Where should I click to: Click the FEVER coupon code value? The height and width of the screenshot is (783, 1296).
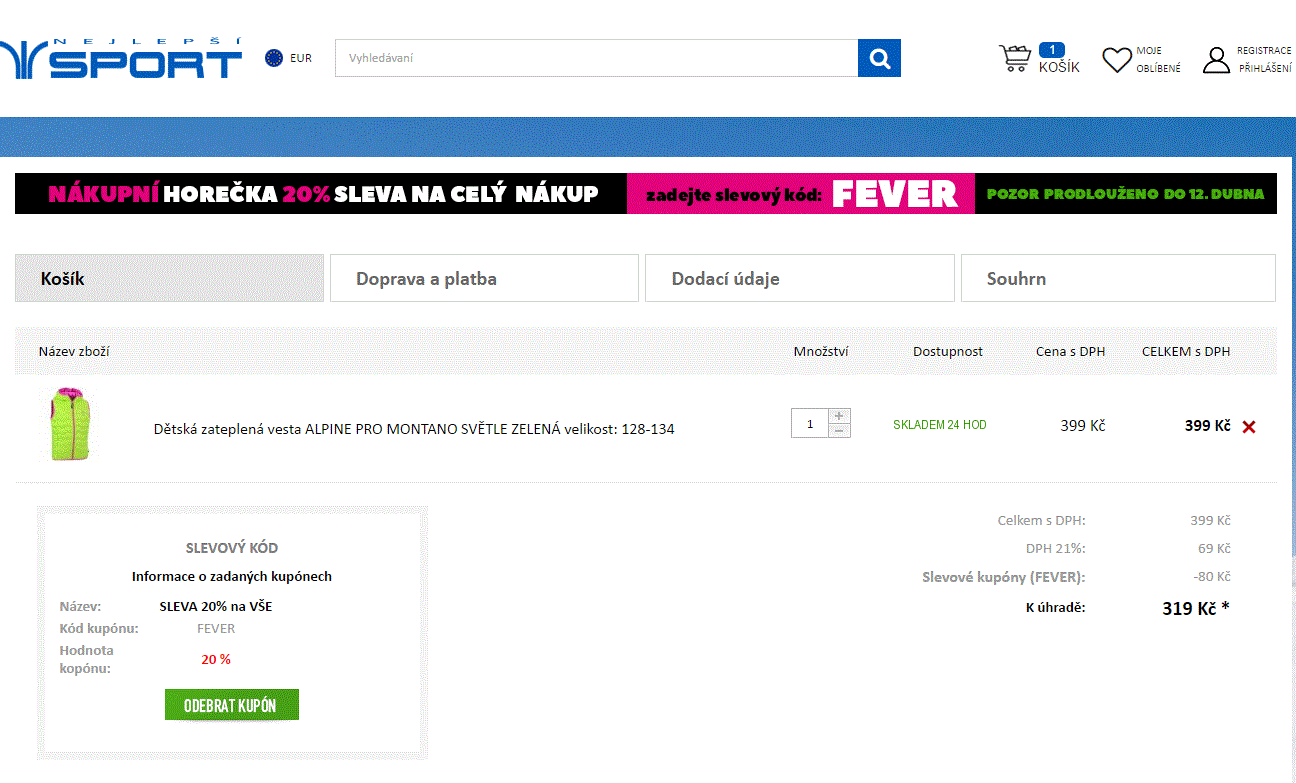(x=216, y=629)
